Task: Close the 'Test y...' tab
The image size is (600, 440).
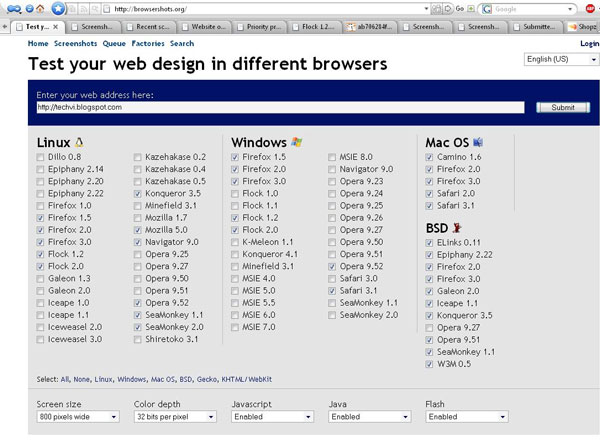Action: coord(55,27)
